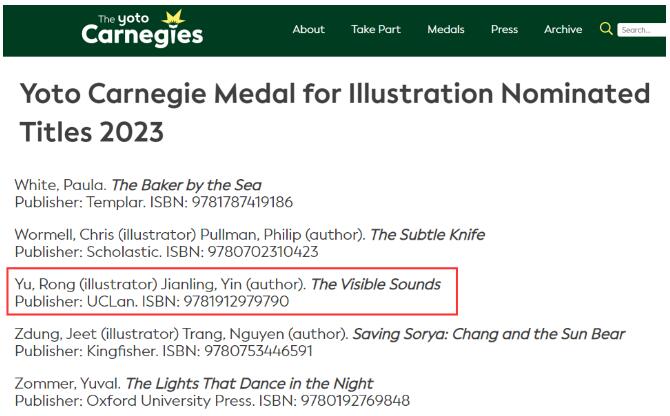Click The Lights That Dance title

point(249,383)
